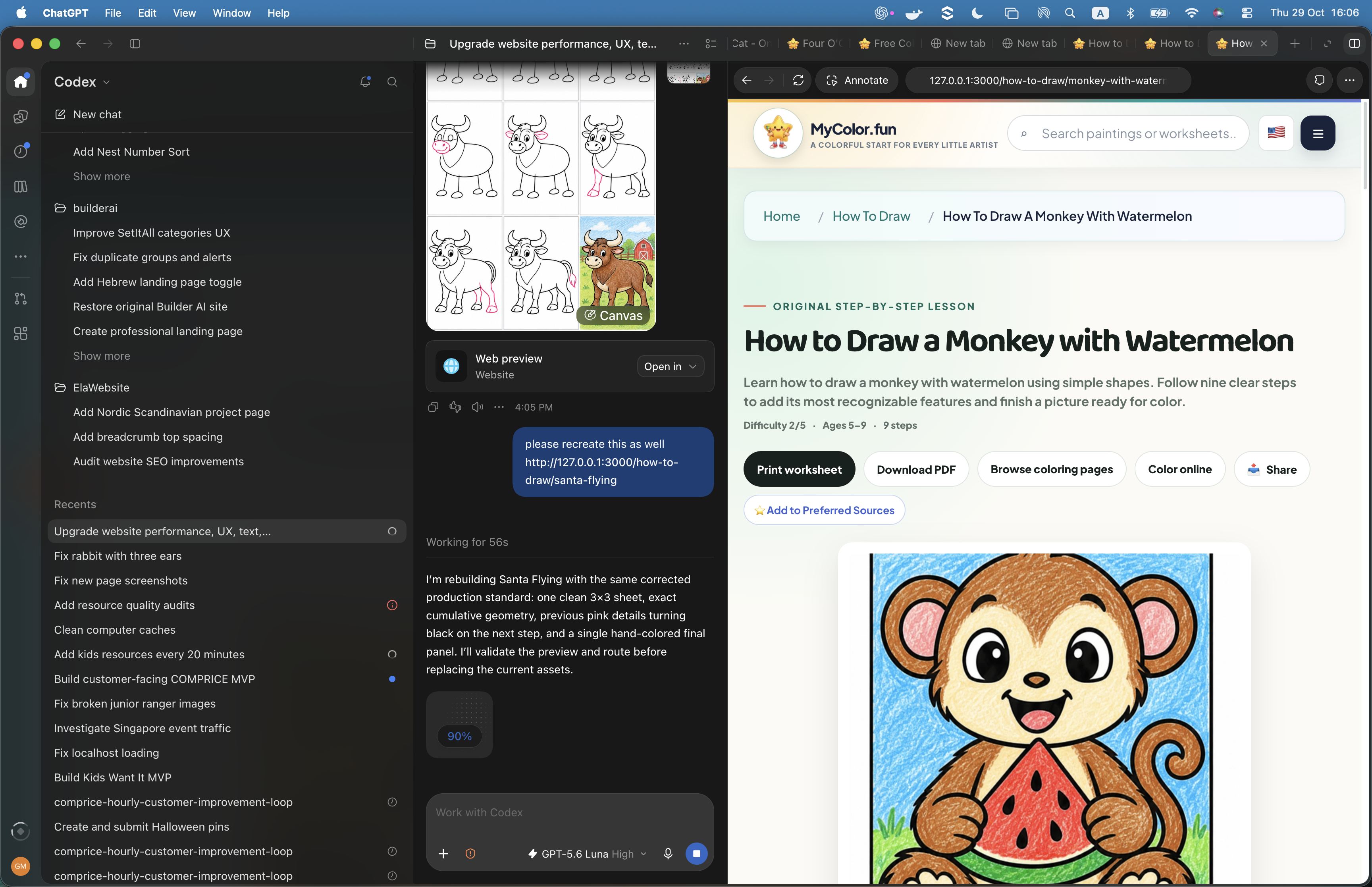Expand the Open in dropdown
Viewport: 1372px width, 887px height.
click(670, 366)
